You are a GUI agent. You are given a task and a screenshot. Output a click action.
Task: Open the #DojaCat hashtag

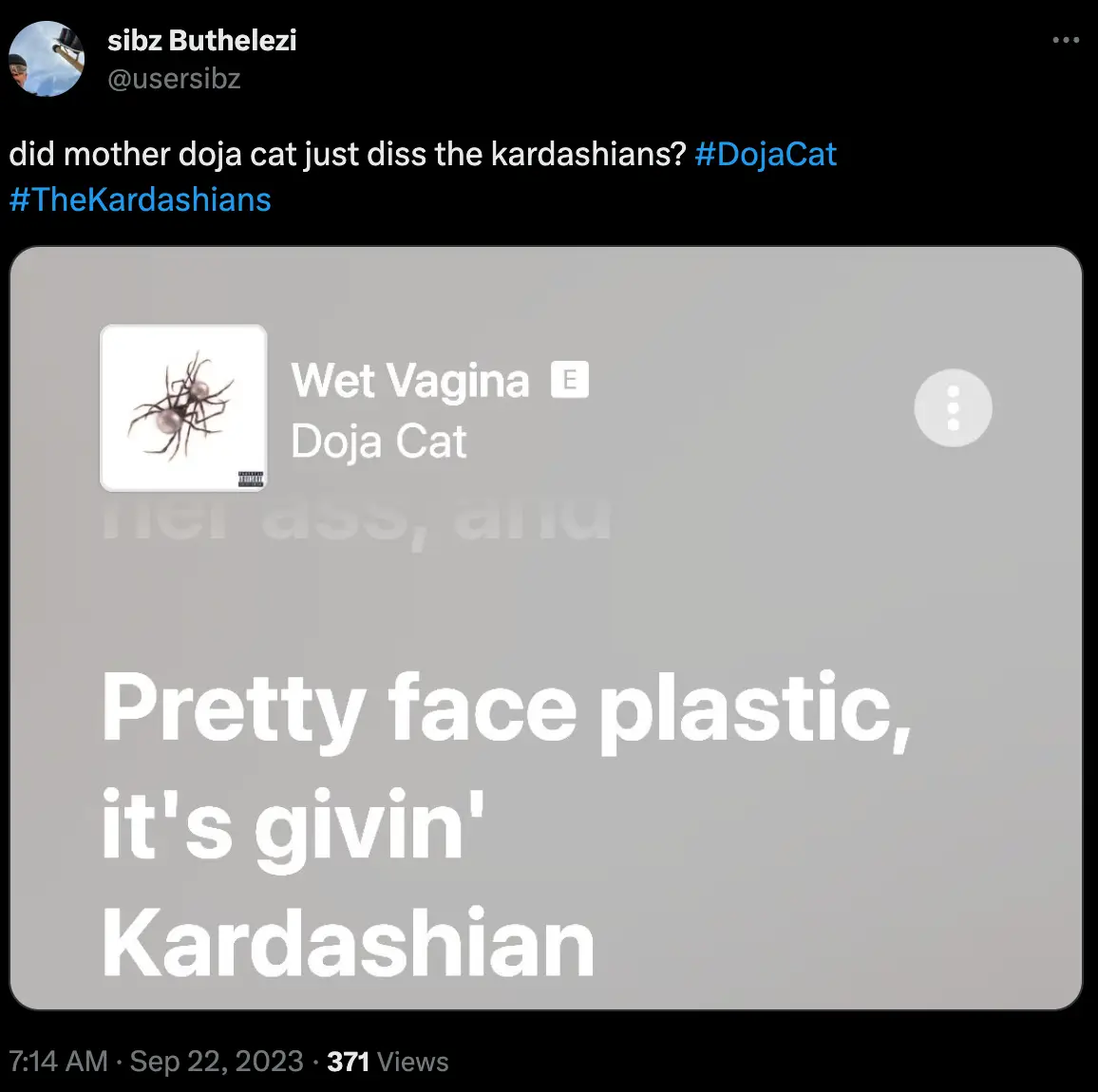point(767,154)
